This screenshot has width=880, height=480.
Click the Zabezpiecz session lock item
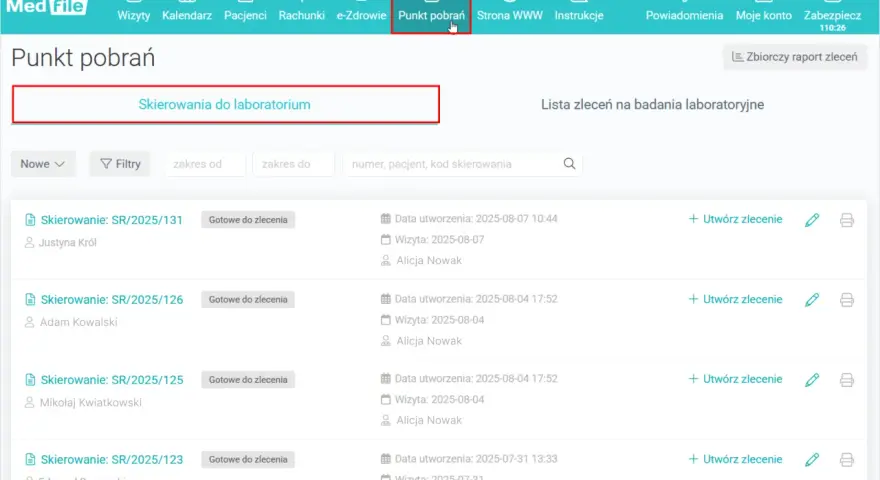click(x=832, y=16)
